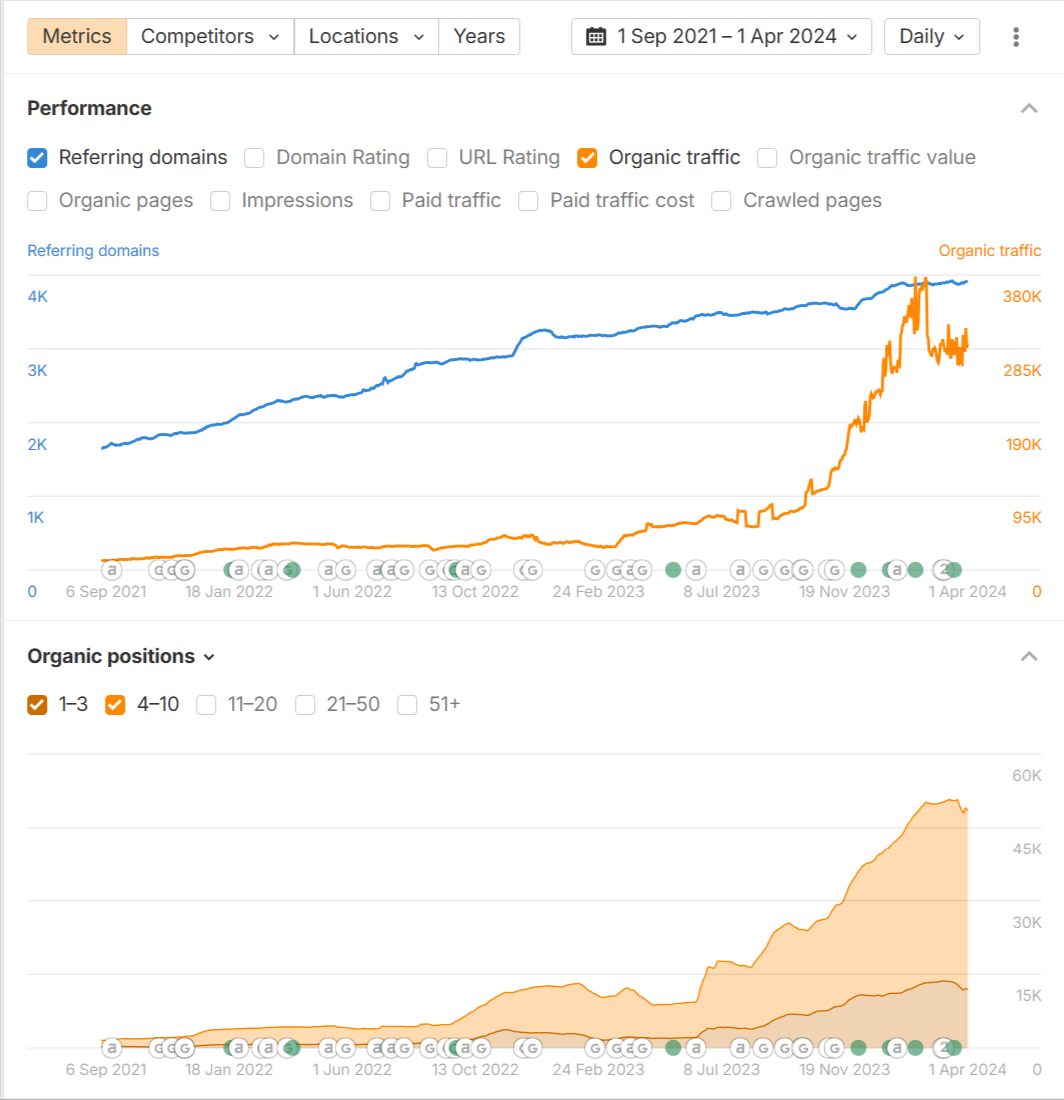1064x1100 pixels.
Task: Select the Metrics tab
Action: [x=77, y=37]
